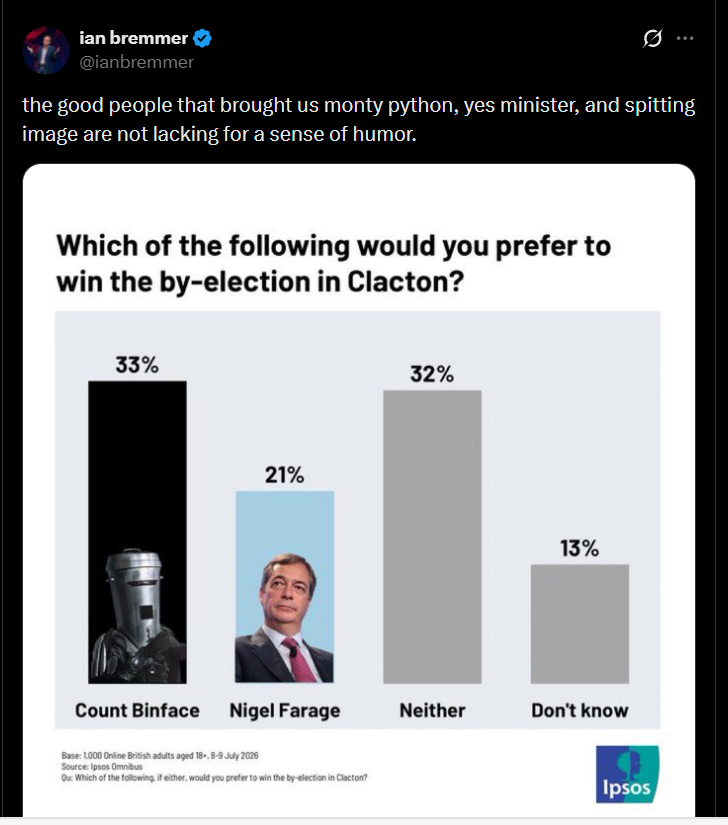Open the @ianbremmer handle link
Image resolution: width=728 pixels, height=825 pixels.
[136, 62]
